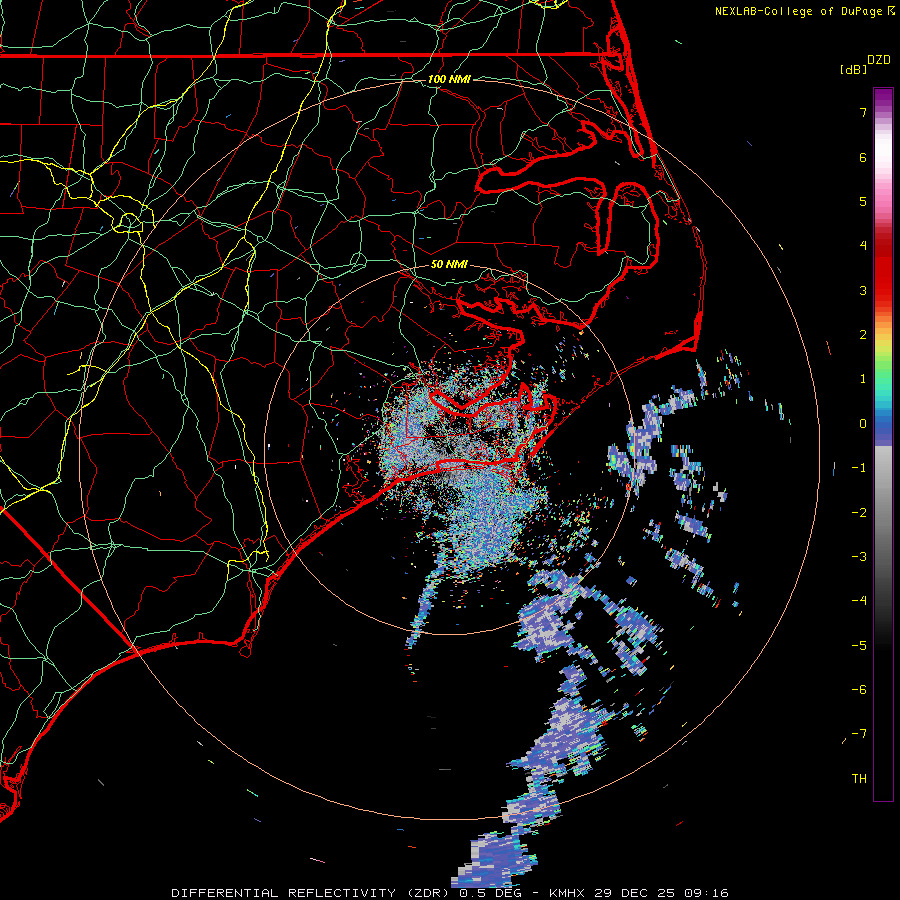Click the TH threshold label on scale
Image resolution: width=900 pixels, height=900 pixels.
tap(859, 779)
